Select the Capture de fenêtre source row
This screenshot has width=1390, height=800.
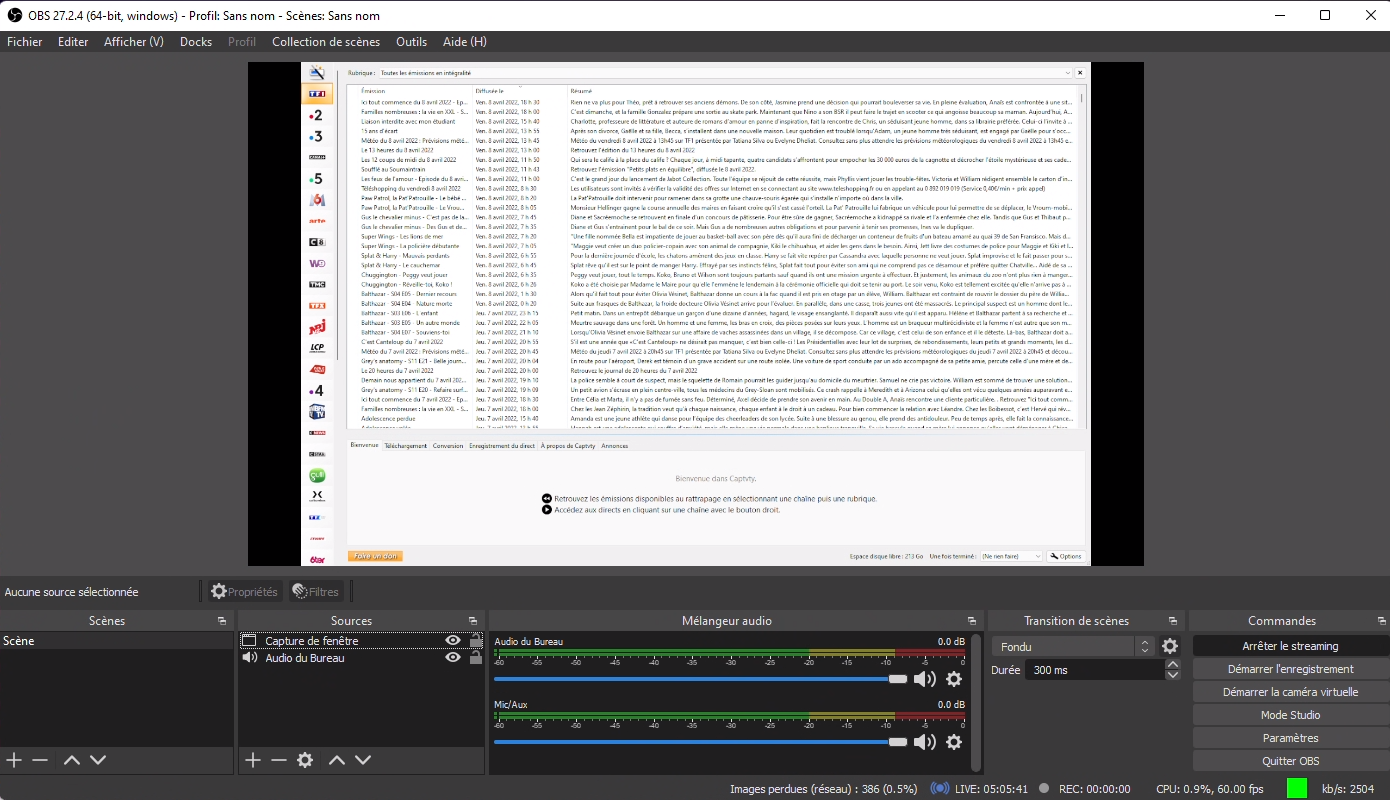[361, 641]
